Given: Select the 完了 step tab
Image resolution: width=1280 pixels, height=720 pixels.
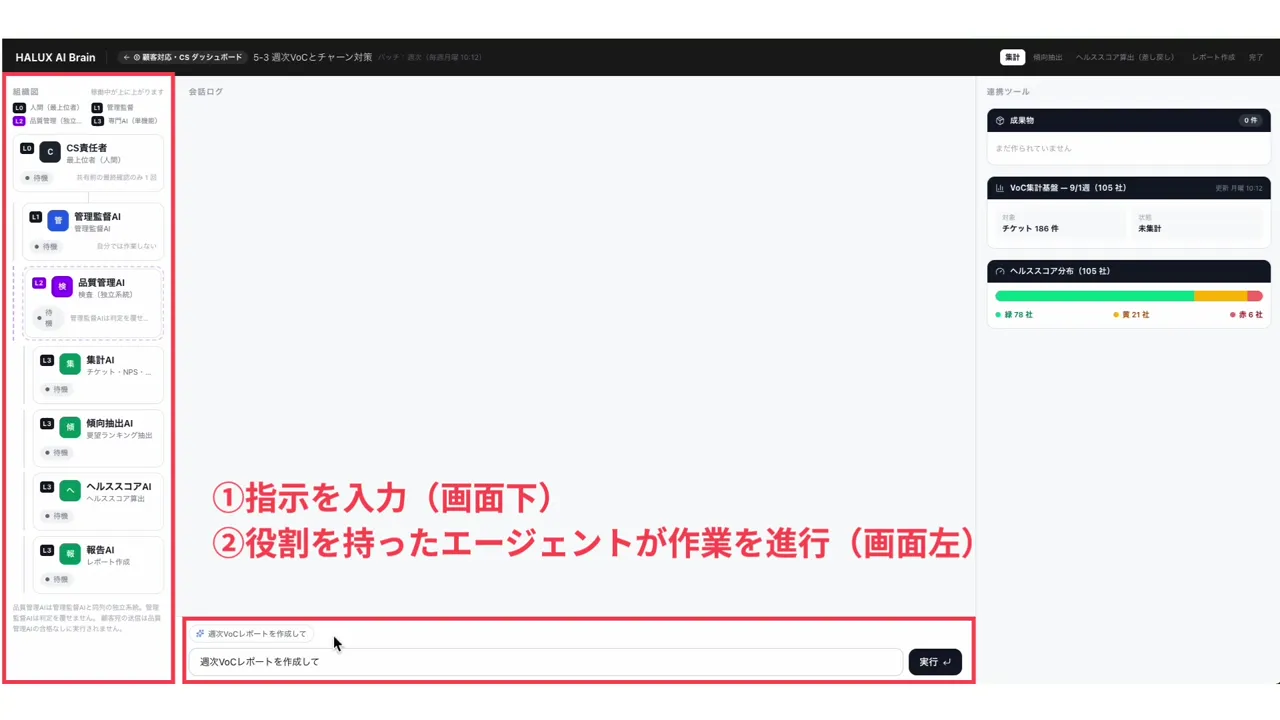Looking at the screenshot, I should click(1256, 58).
